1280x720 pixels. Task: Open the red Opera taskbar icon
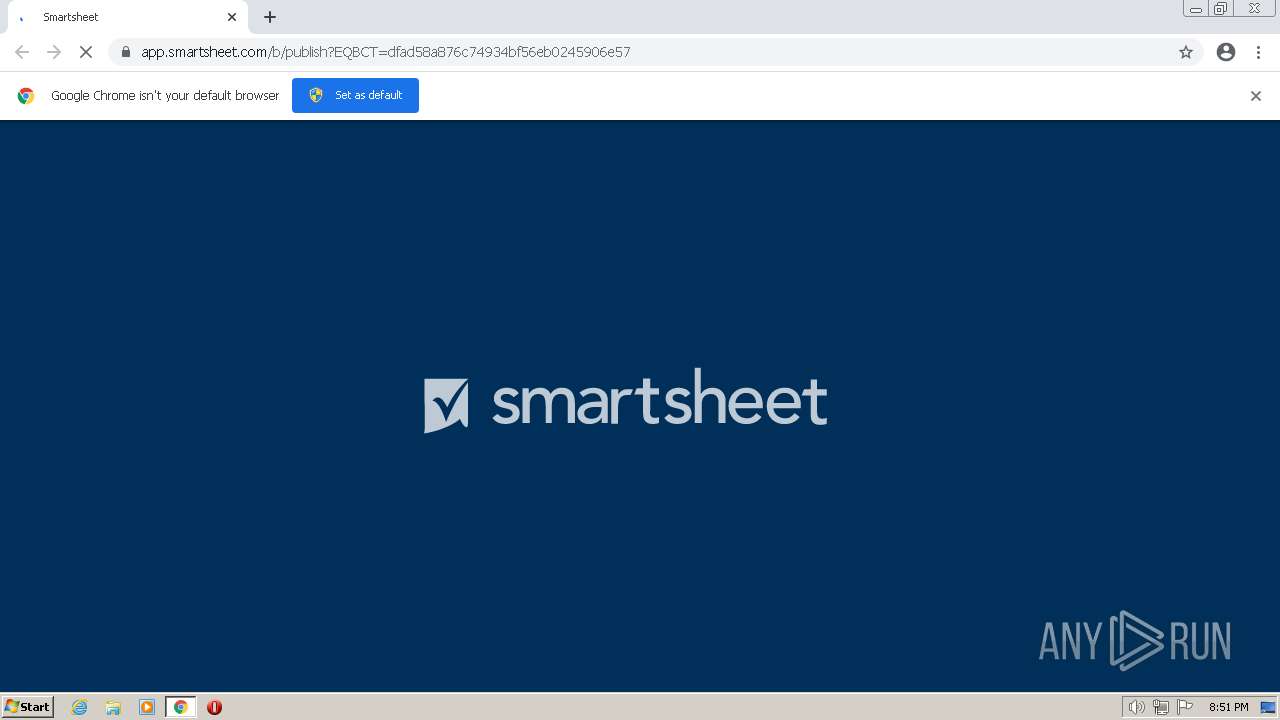[x=214, y=707]
